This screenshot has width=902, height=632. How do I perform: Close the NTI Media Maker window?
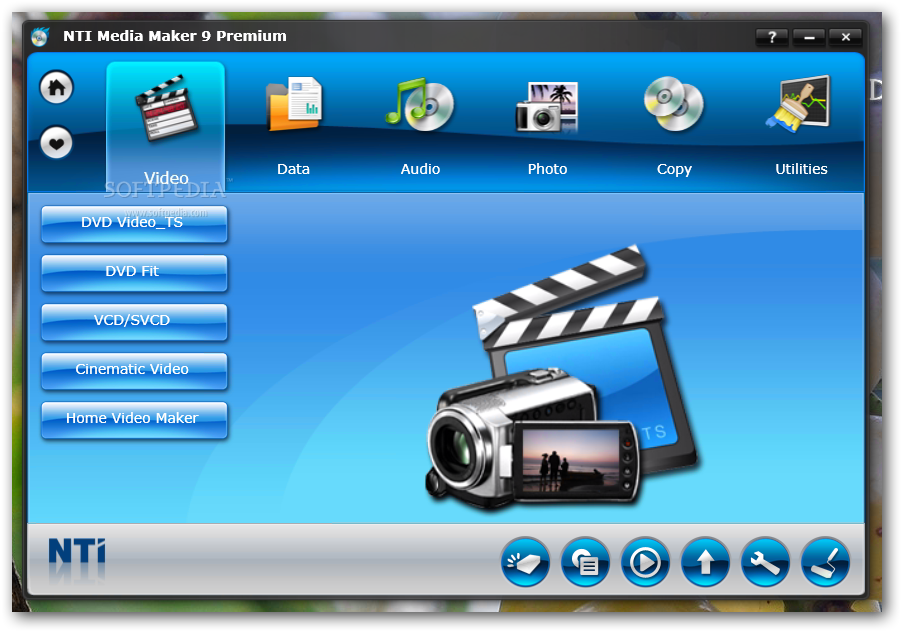pyautogui.click(x=846, y=37)
